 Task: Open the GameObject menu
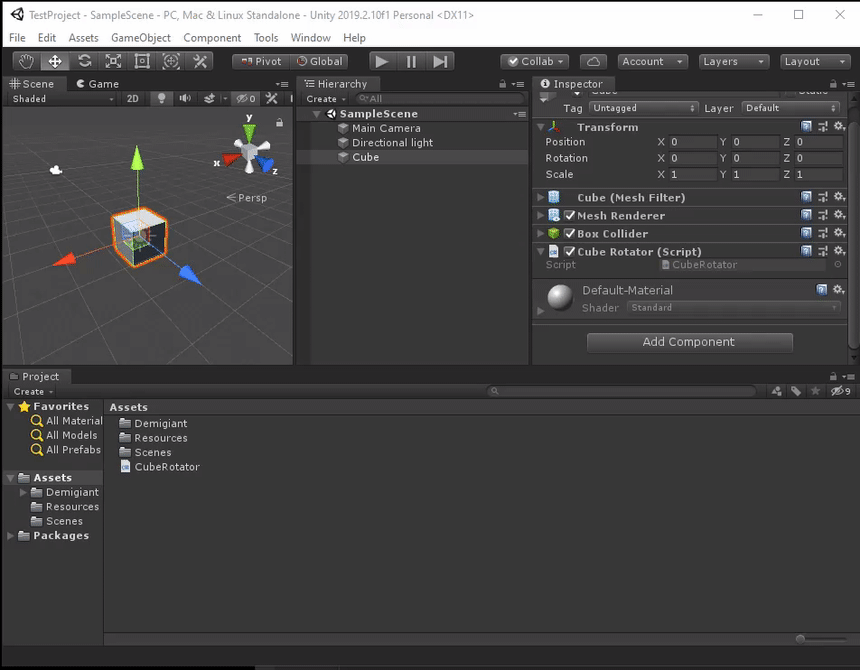(140, 37)
